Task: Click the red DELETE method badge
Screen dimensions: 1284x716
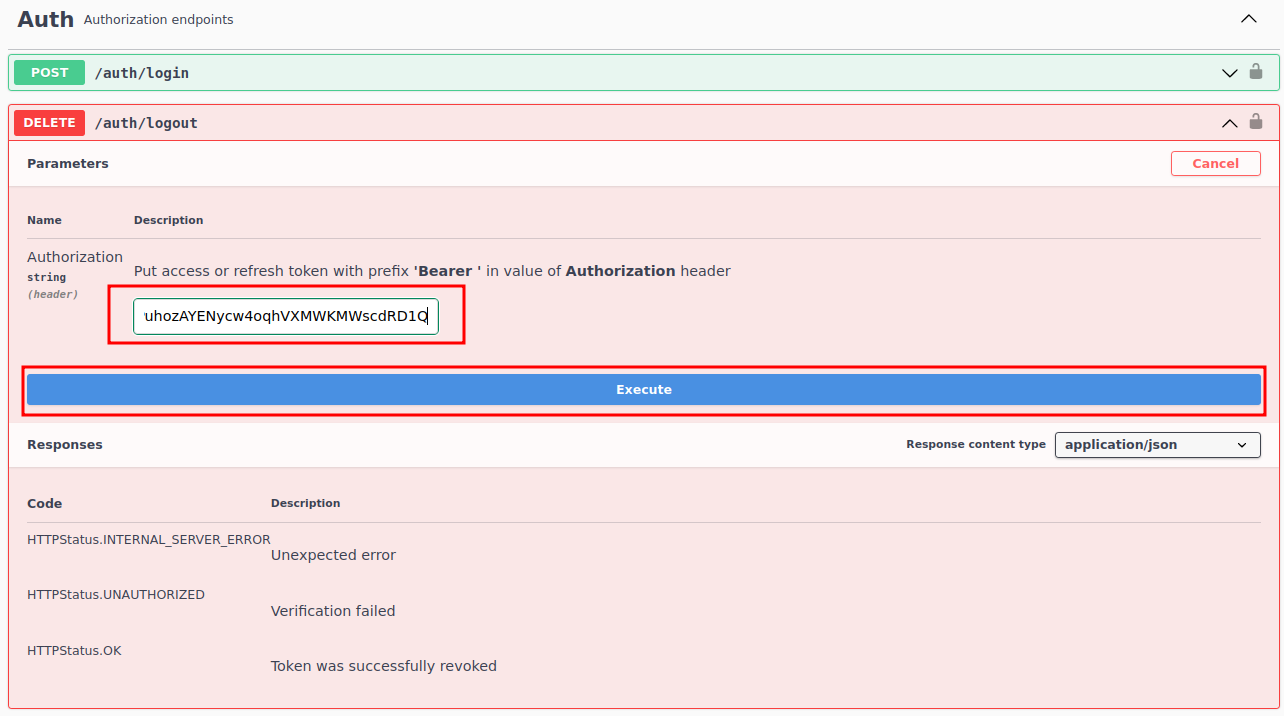Action: [x=49, y=123]
